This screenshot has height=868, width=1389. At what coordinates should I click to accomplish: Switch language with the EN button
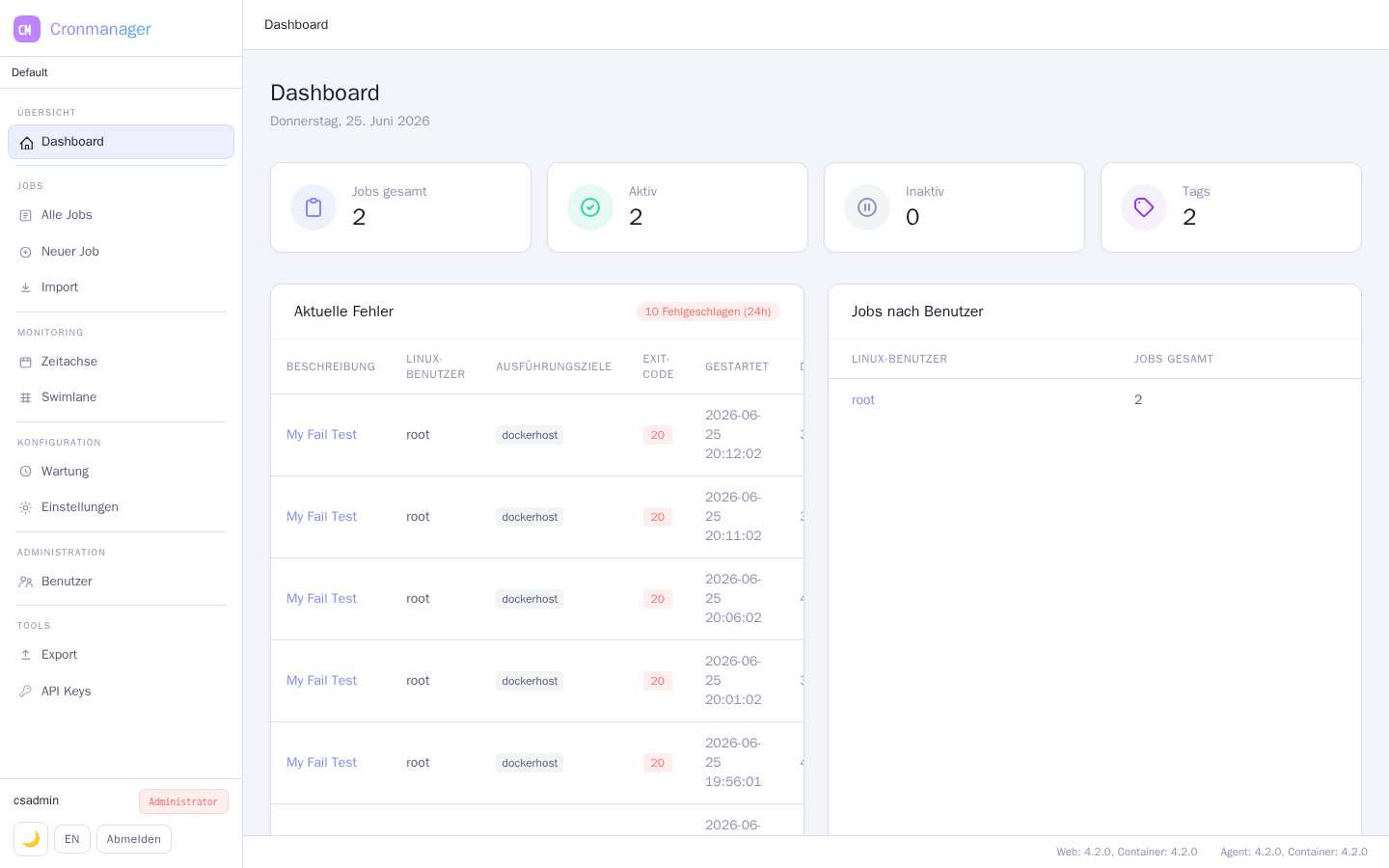[72, 839]
